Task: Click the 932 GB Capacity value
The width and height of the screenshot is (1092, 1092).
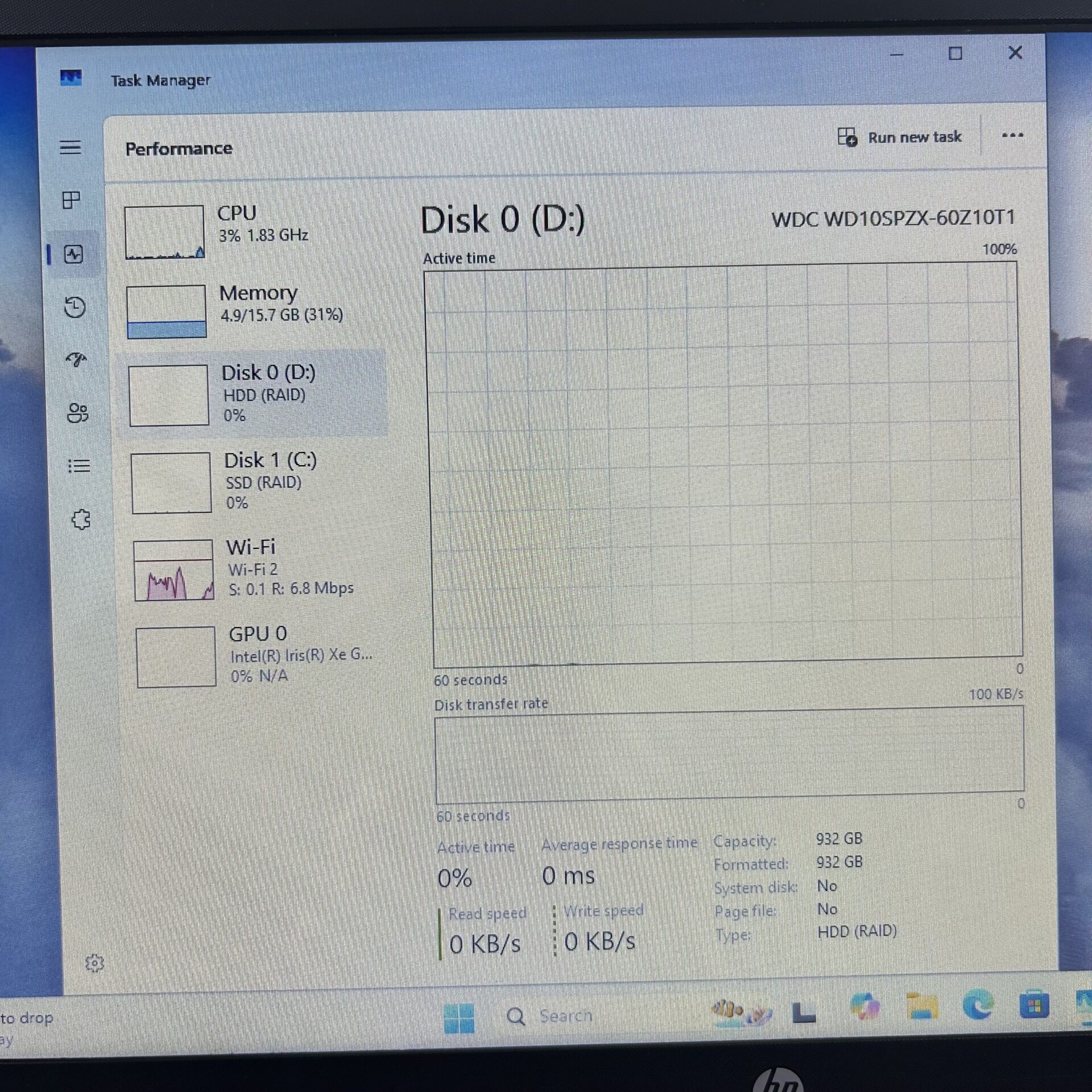Action: point(839,839)
